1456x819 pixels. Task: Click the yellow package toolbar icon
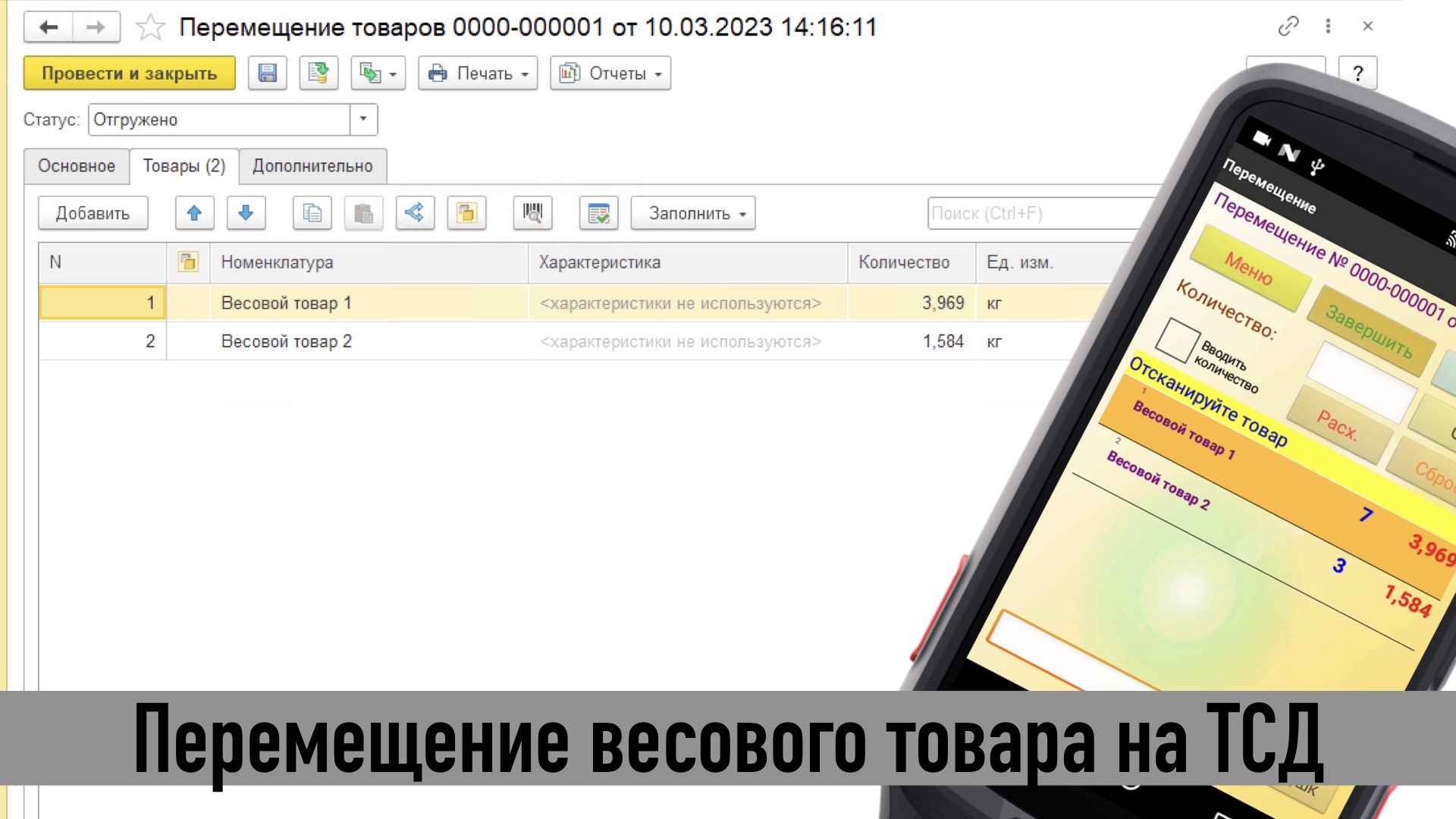click(466, 213)
